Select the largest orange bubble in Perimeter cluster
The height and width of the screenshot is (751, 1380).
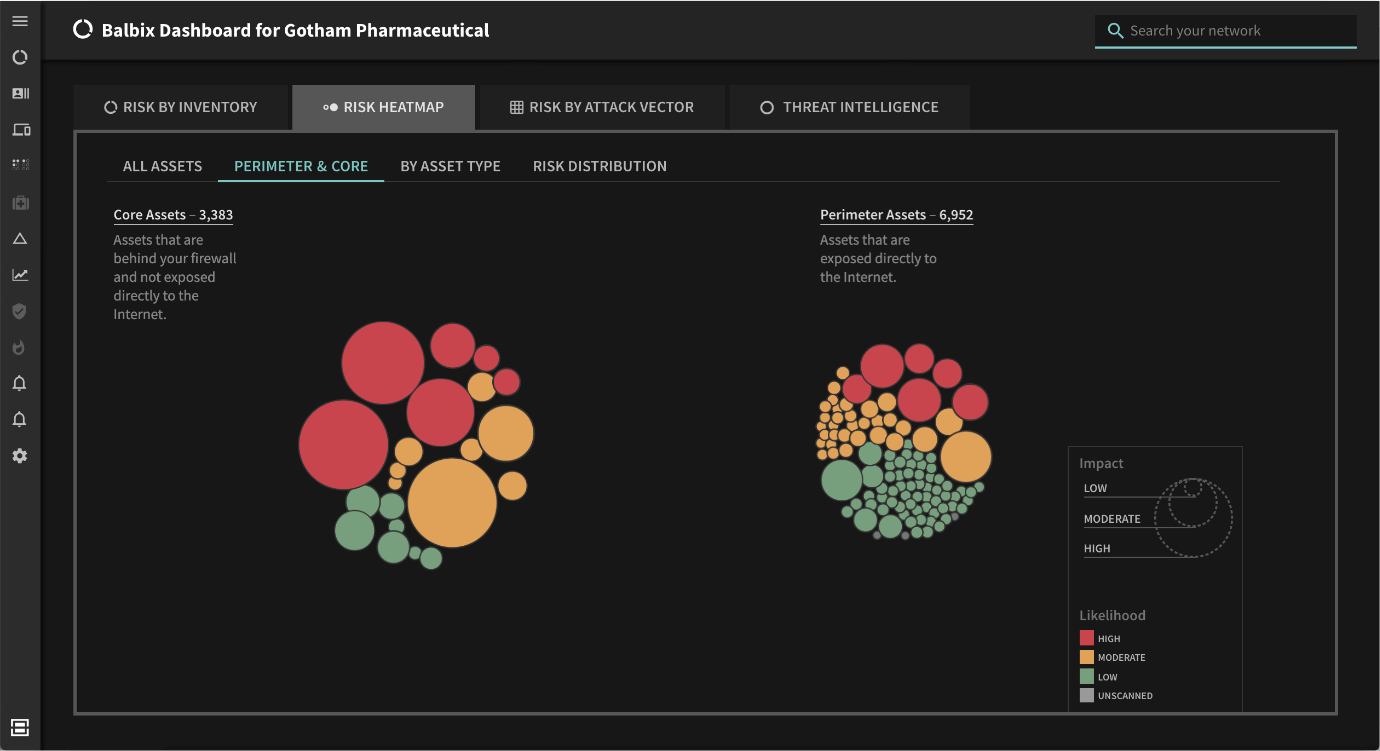pyautogui.click(x=966, y=457)
